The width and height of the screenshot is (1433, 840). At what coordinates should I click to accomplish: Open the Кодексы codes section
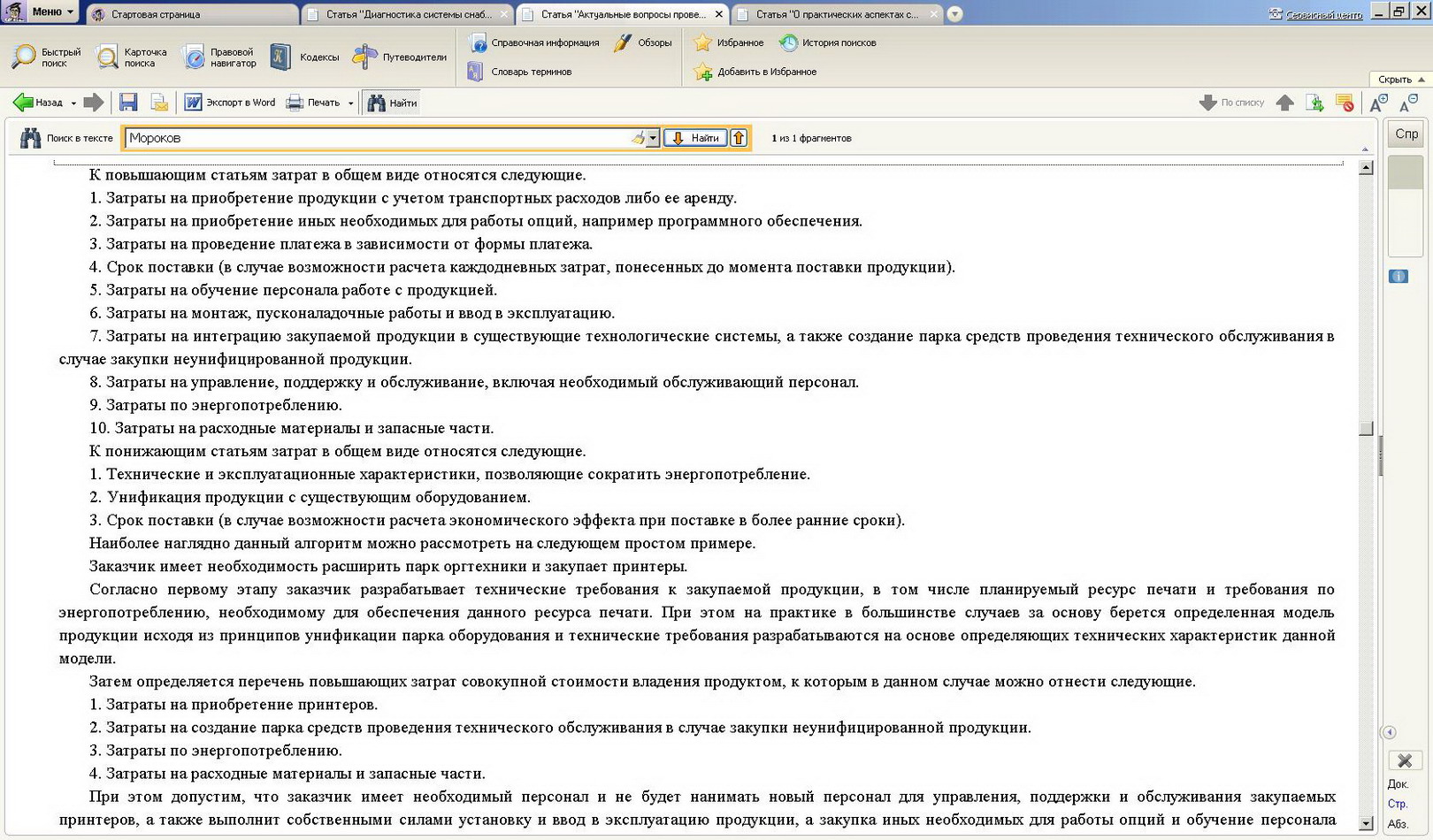point(305,57)
